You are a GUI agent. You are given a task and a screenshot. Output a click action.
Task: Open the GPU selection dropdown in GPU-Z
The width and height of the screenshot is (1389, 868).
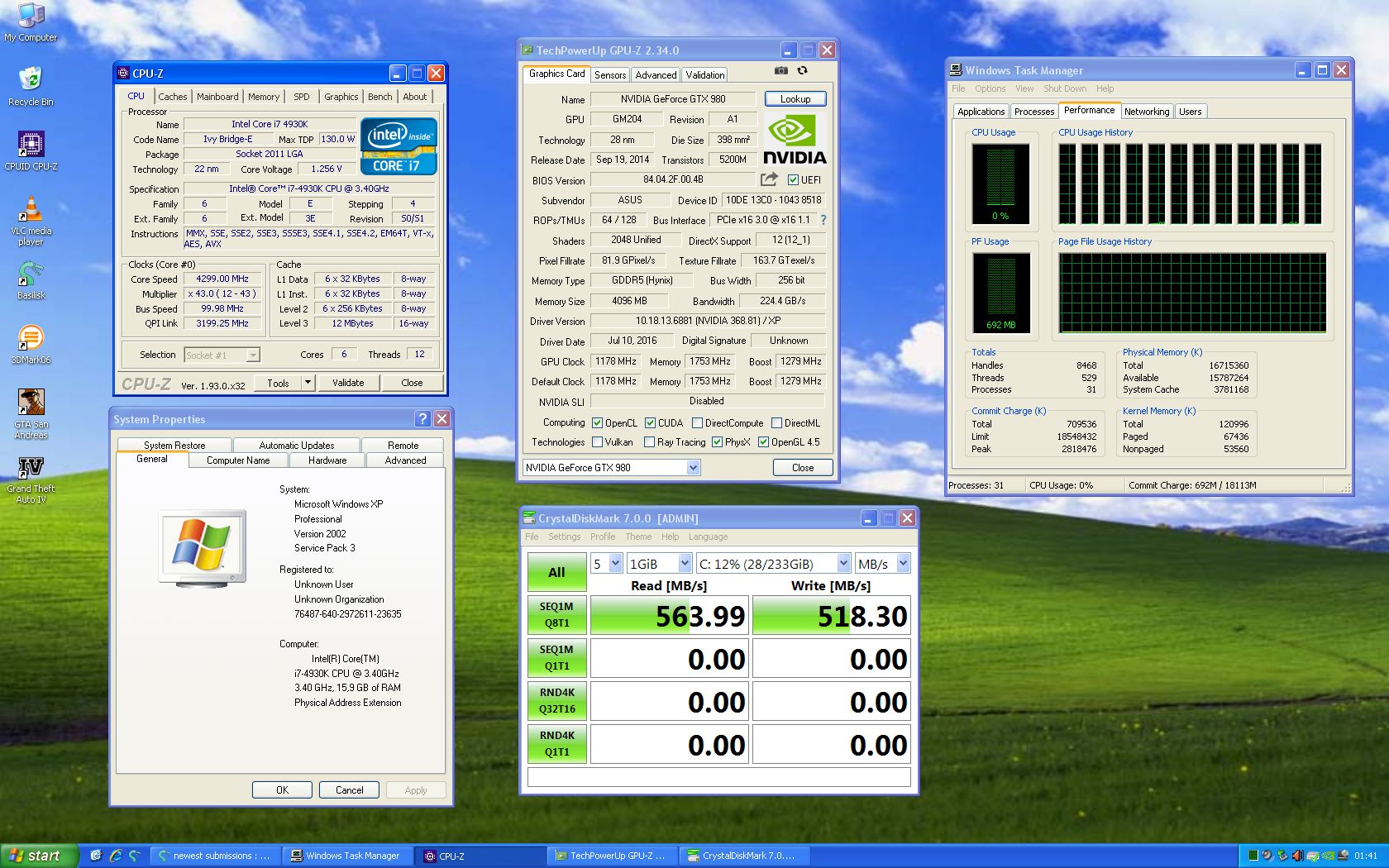[x=693, y=467]
